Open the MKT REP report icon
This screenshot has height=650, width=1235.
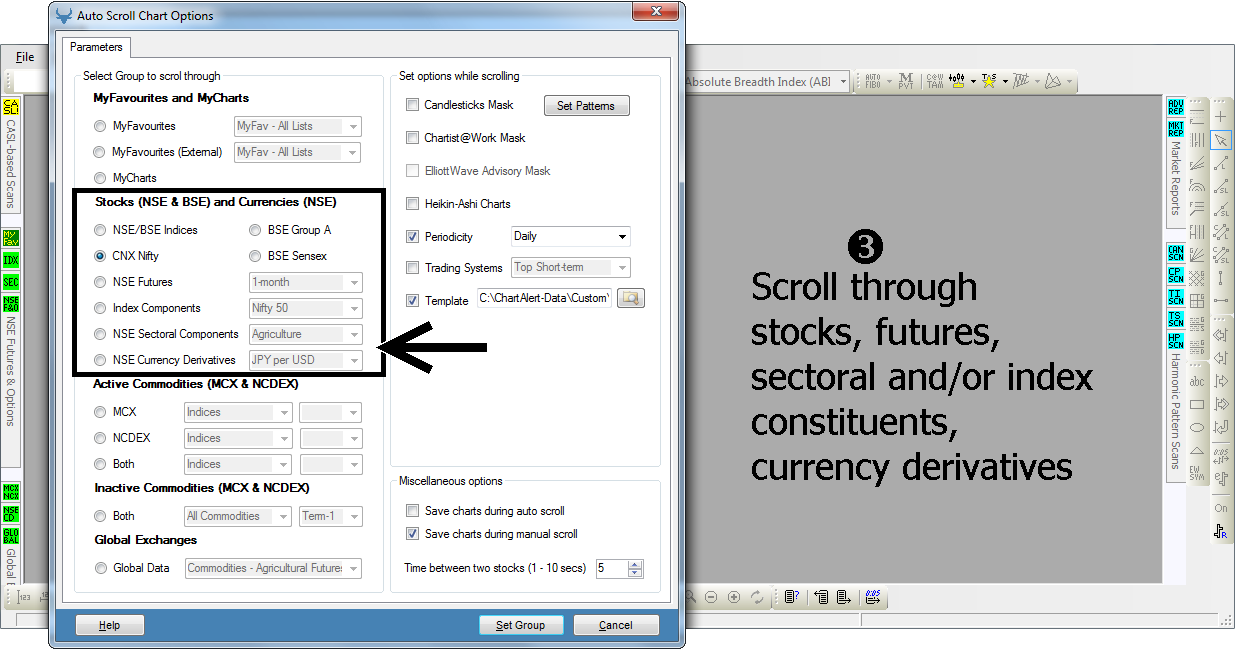click(x=1176, y=129)
